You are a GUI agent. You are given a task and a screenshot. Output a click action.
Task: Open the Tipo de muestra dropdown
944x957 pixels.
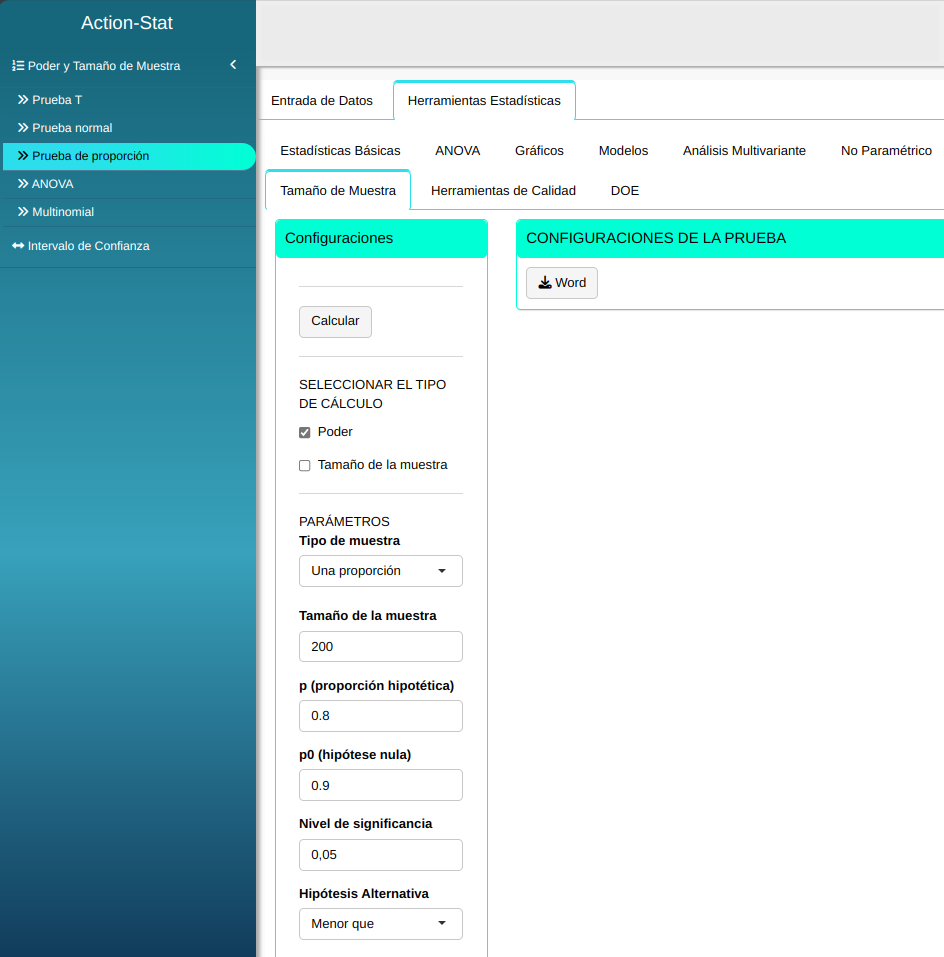[380, 571]
